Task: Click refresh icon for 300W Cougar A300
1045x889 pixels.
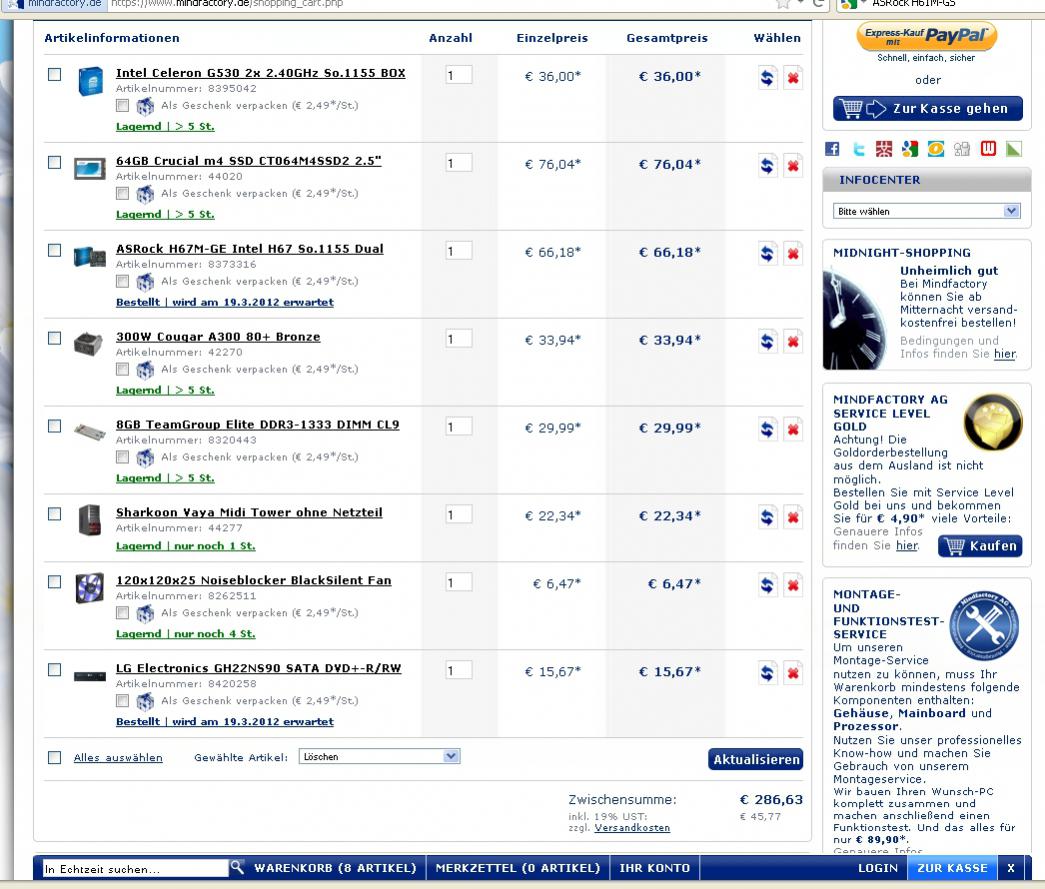Action: [767, 342]
